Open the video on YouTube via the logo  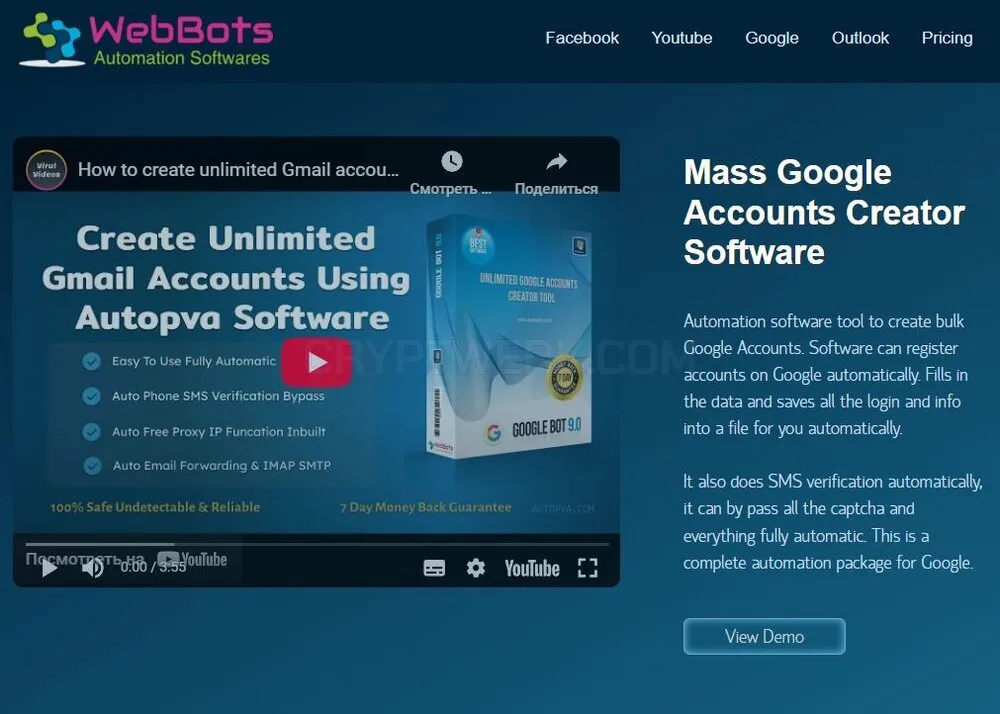click(x=532, y=568)
